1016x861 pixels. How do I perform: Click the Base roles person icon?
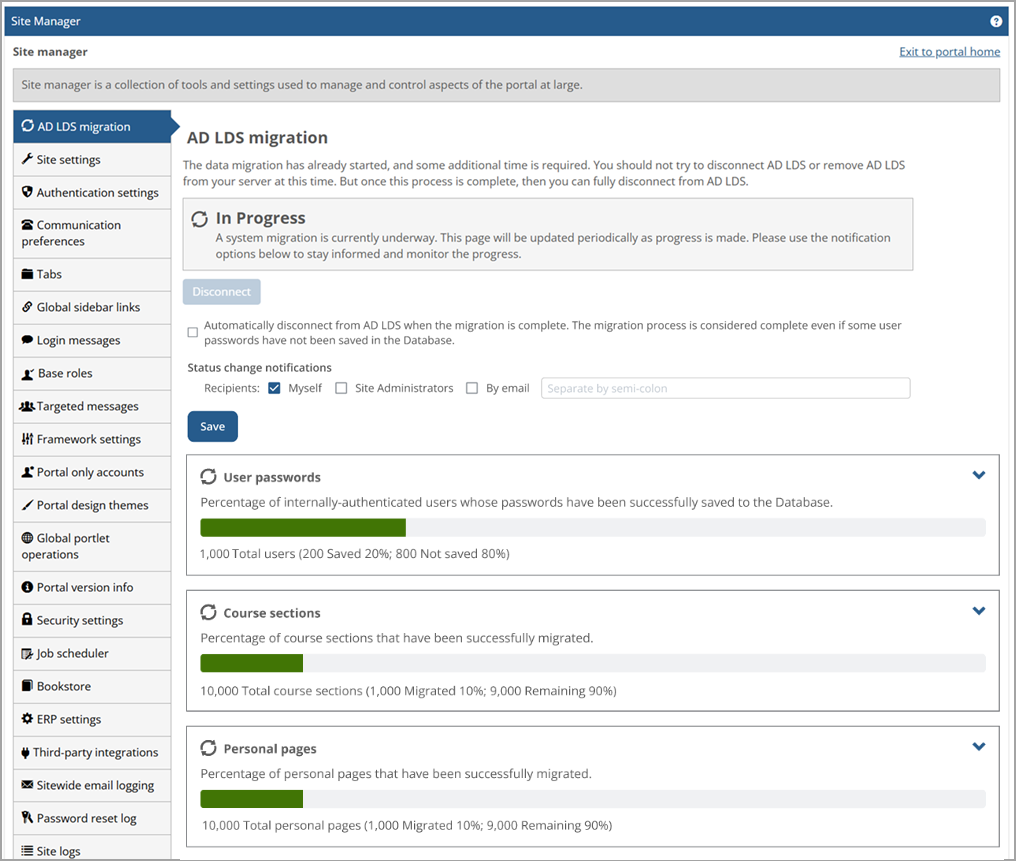coord(28,374)
